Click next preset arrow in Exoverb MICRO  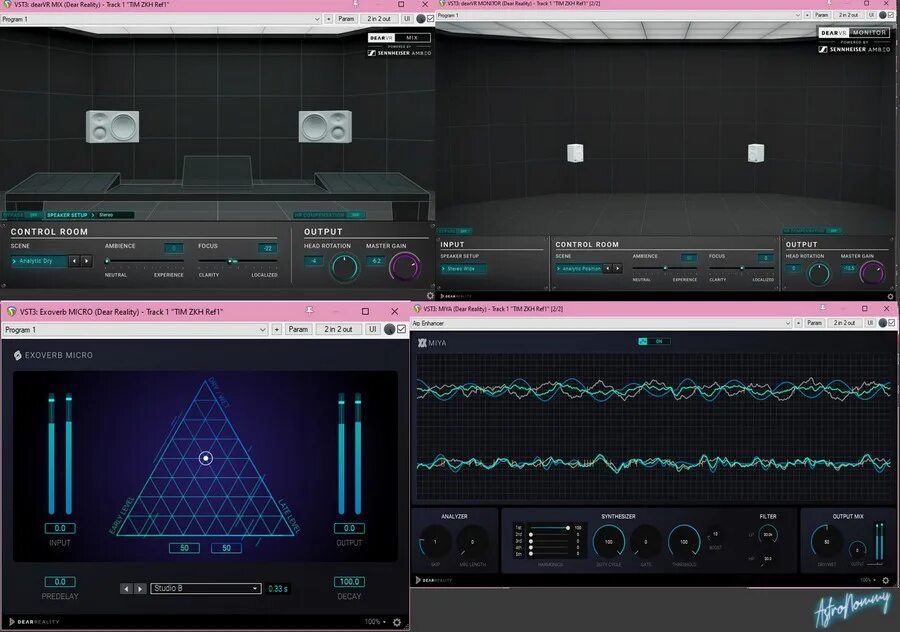tap(139, 588)
